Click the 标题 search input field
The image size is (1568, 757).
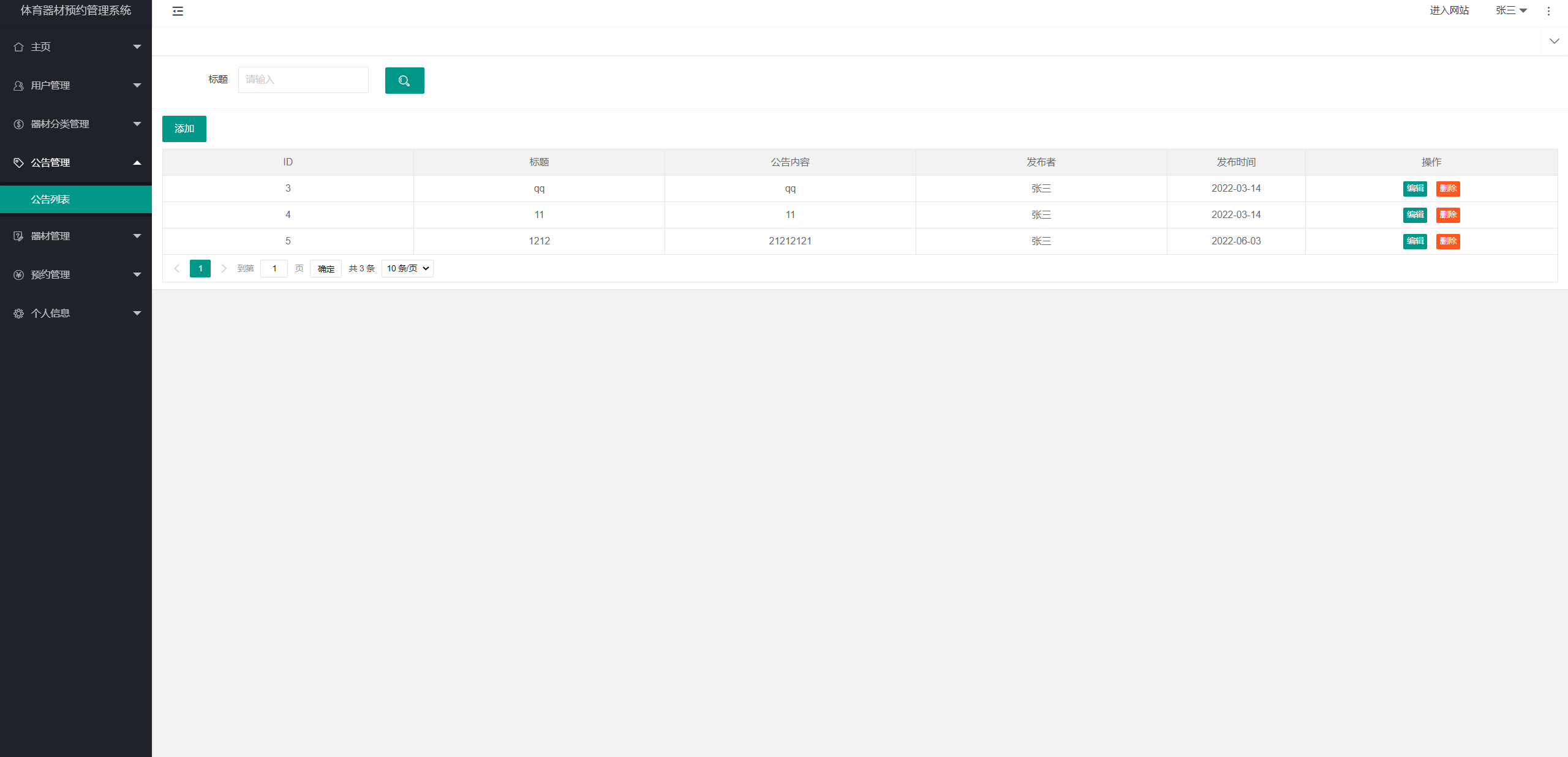(x=303, y=80)
